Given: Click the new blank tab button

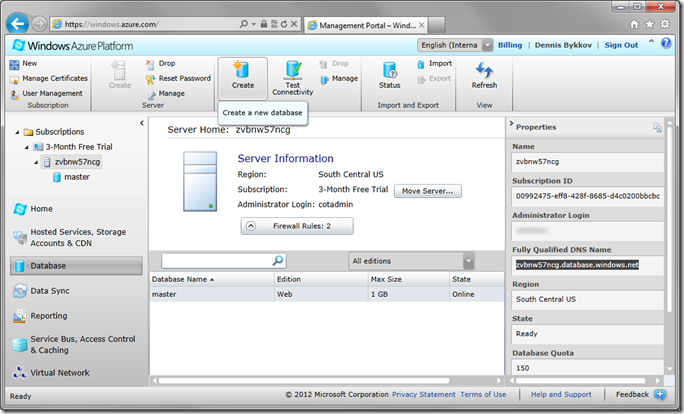Looking at the screenshot, I should click(x=437, y=25).
